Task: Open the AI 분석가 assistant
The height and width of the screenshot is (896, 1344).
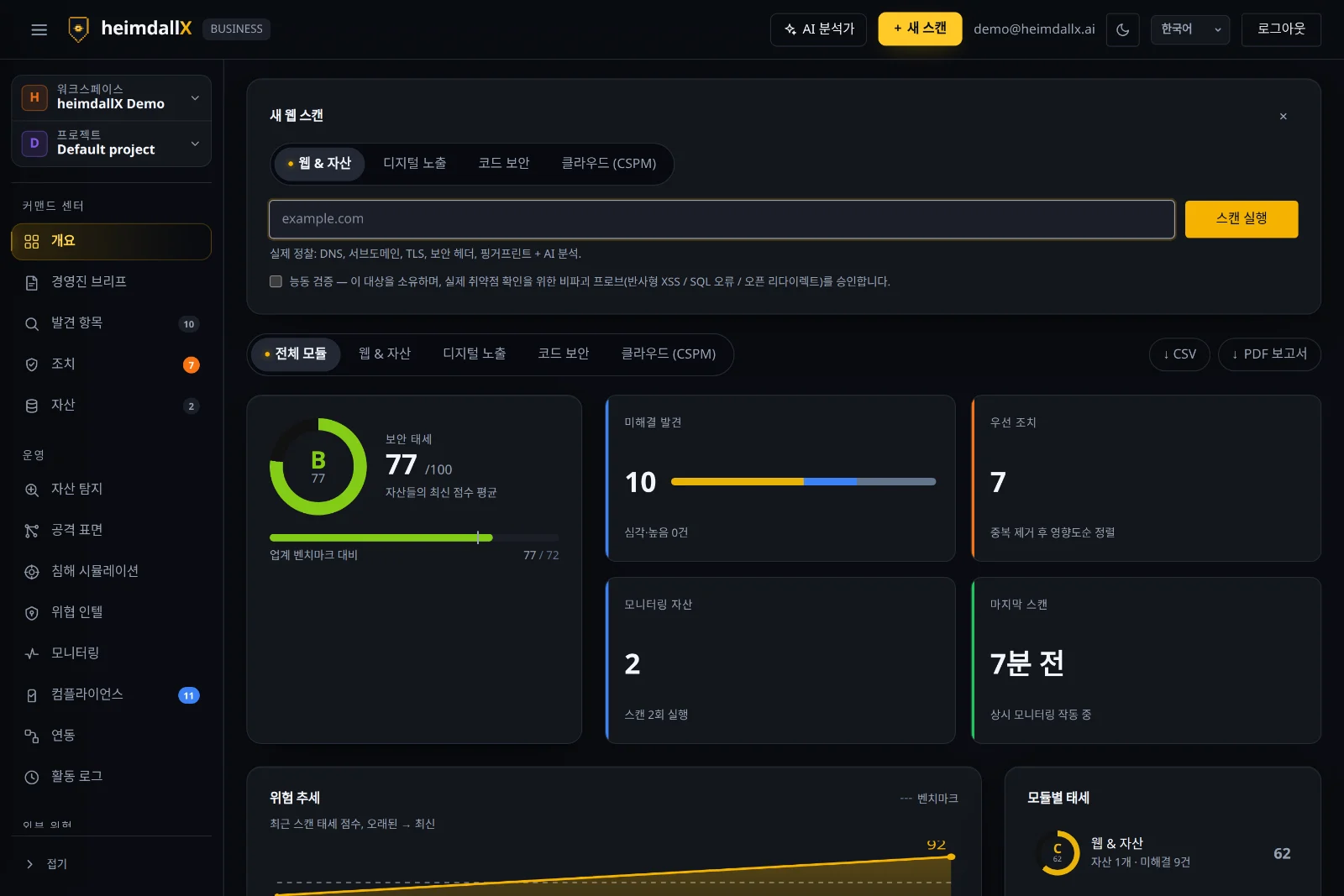Action: pyautogui.click(x=818, y=29)
